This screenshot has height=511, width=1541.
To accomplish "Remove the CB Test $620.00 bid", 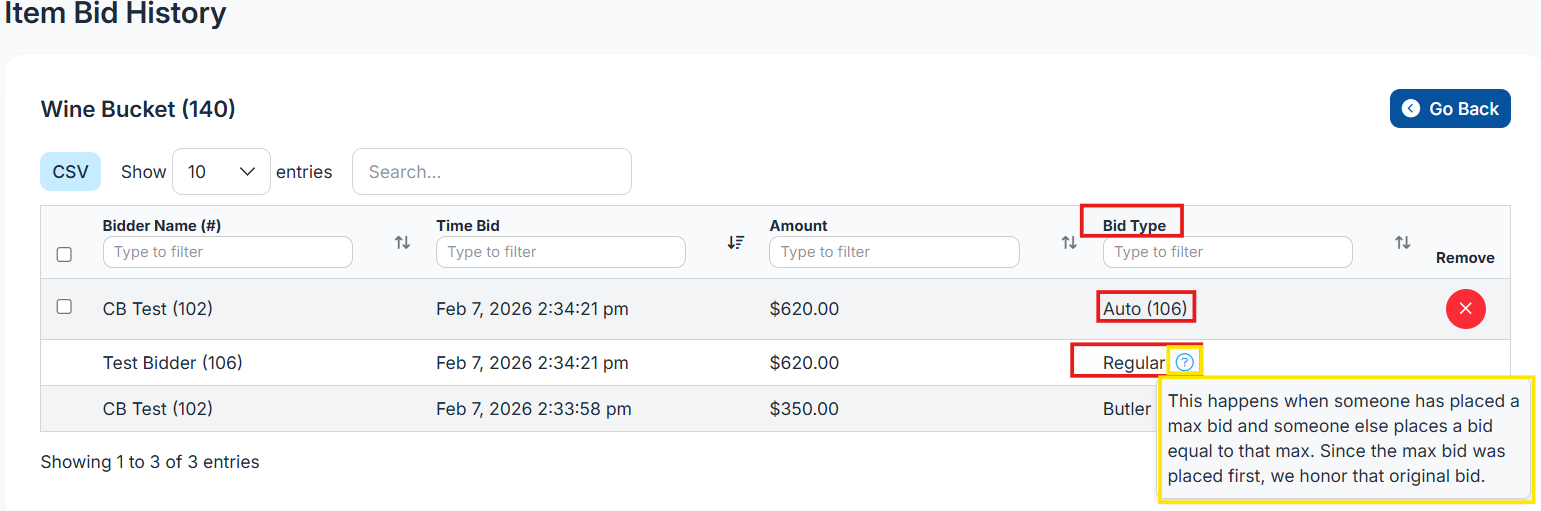I will [1465, 309].
